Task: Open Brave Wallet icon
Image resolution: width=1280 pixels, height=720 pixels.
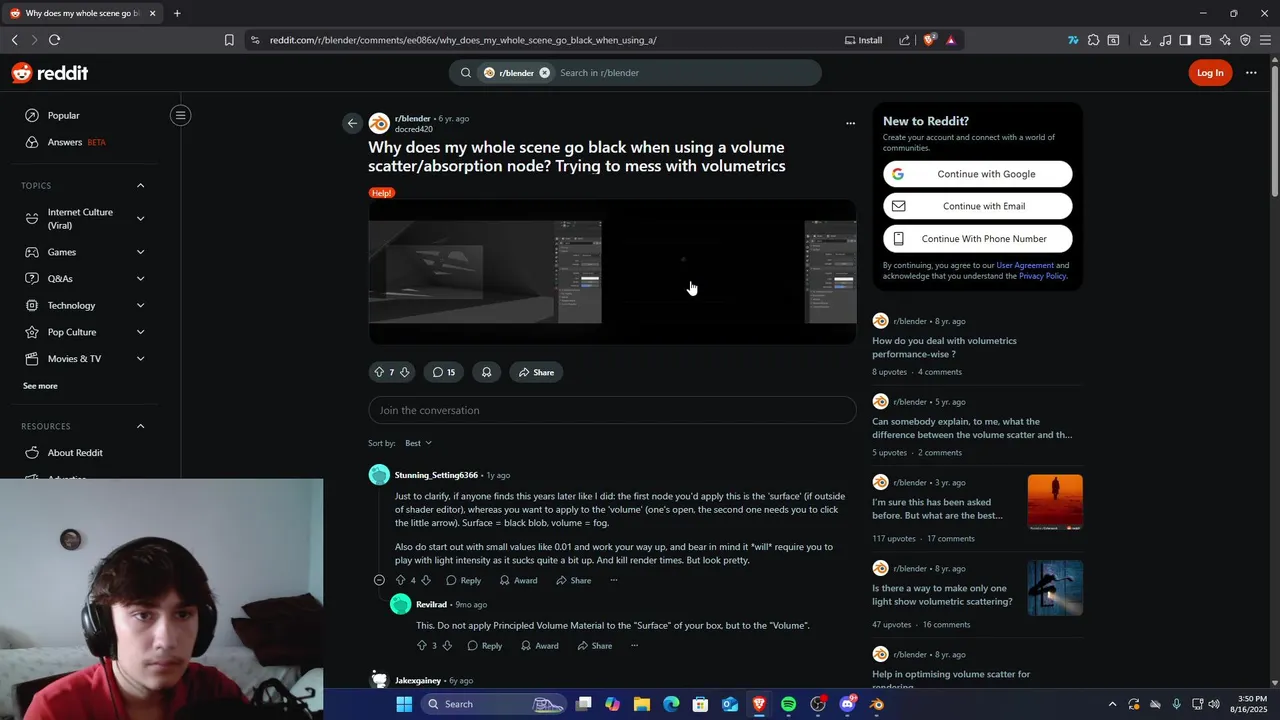Action: click(x=1205, y=40)
